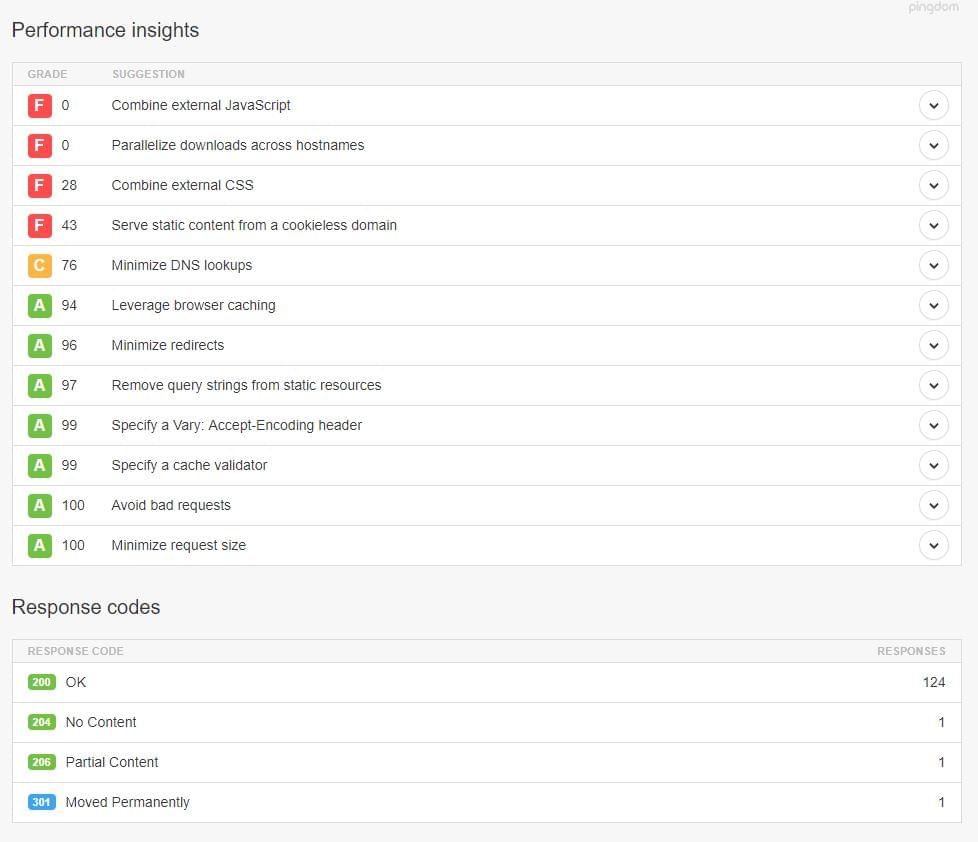Click the RESPONSES column header
Screen dimensions: 978x842
911,651
